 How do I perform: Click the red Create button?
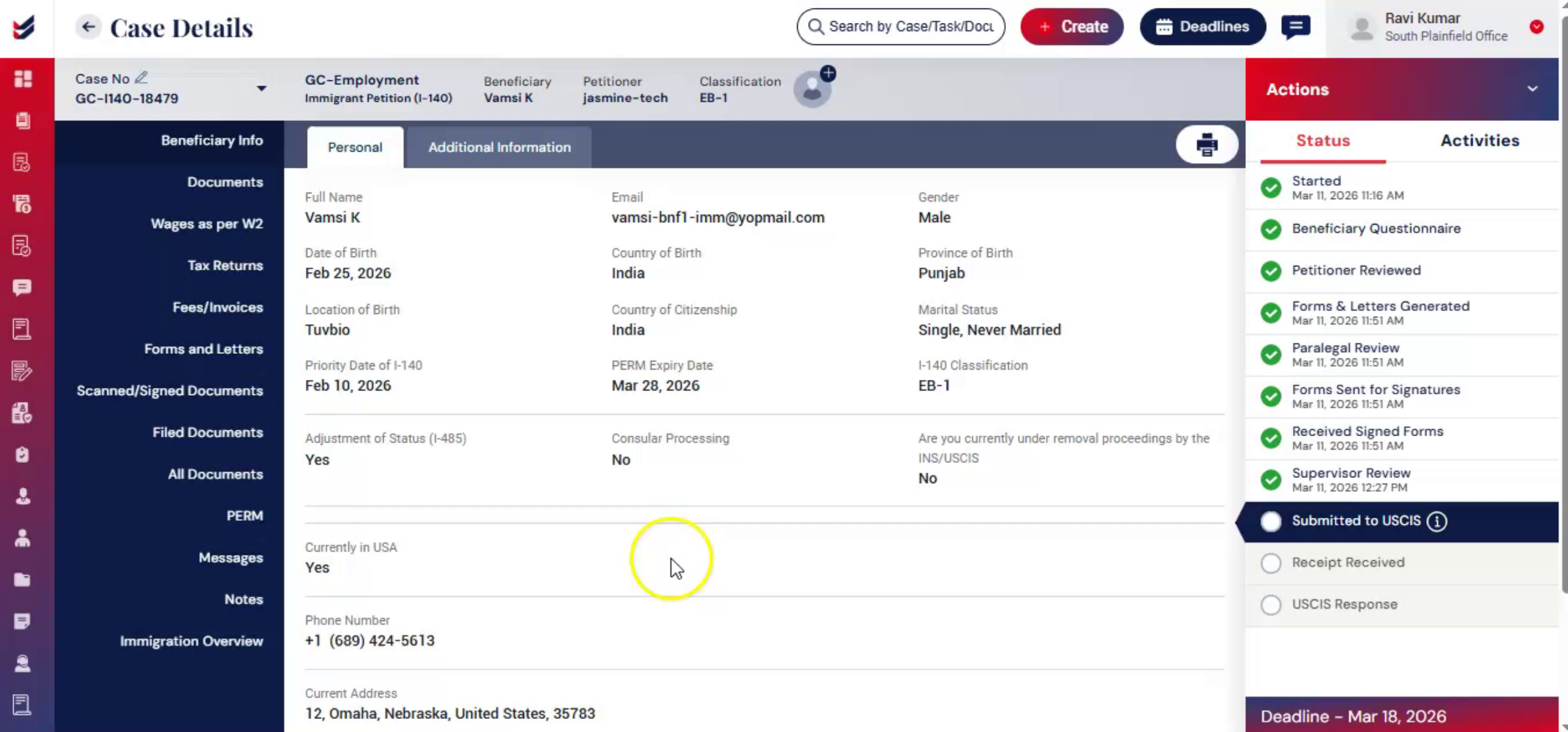click(x=1071, y=27)
